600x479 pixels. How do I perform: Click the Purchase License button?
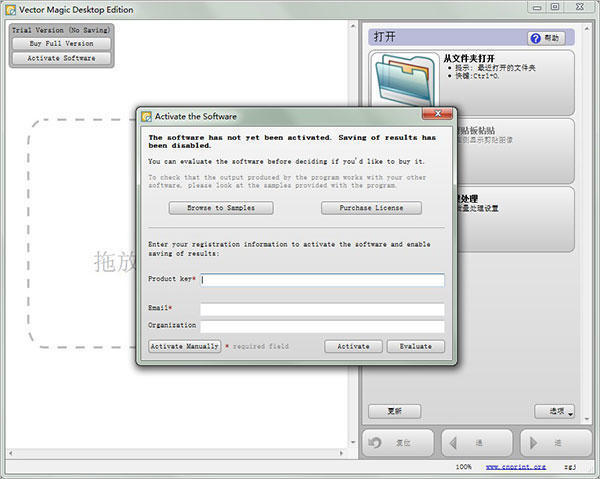[x=371, y=208]
